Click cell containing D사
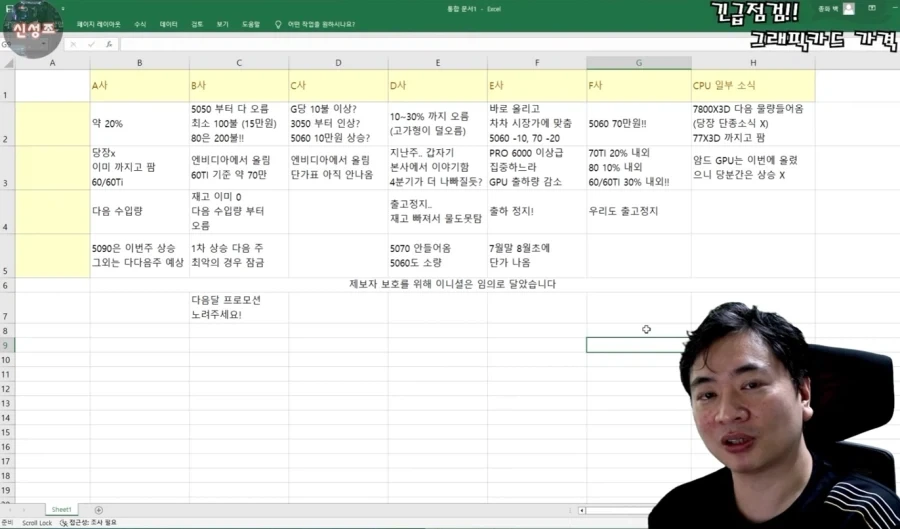The image size is (900, 529). click(x=437, y=86)
